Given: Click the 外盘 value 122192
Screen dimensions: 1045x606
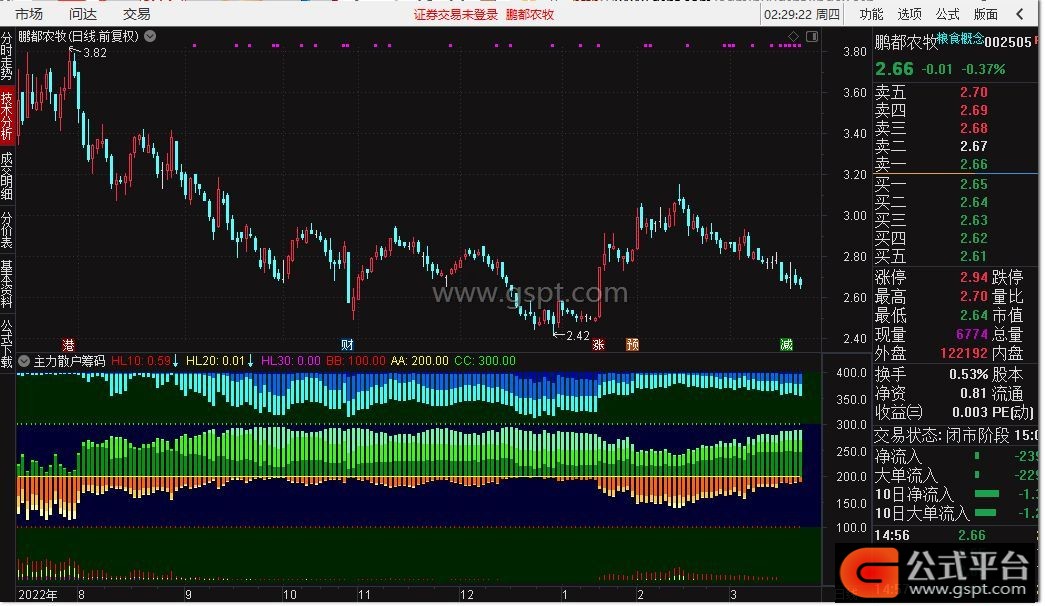Looking at the screenshot, I should point(964,353).
